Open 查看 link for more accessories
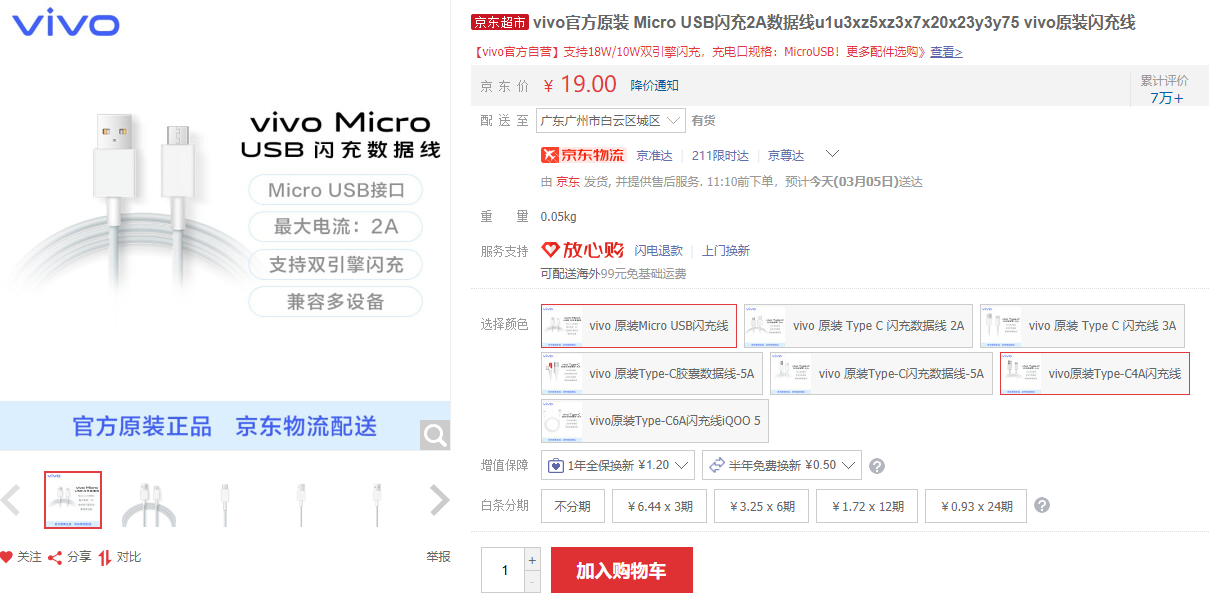The image size is (1209, 595). (x=946, y=52)
